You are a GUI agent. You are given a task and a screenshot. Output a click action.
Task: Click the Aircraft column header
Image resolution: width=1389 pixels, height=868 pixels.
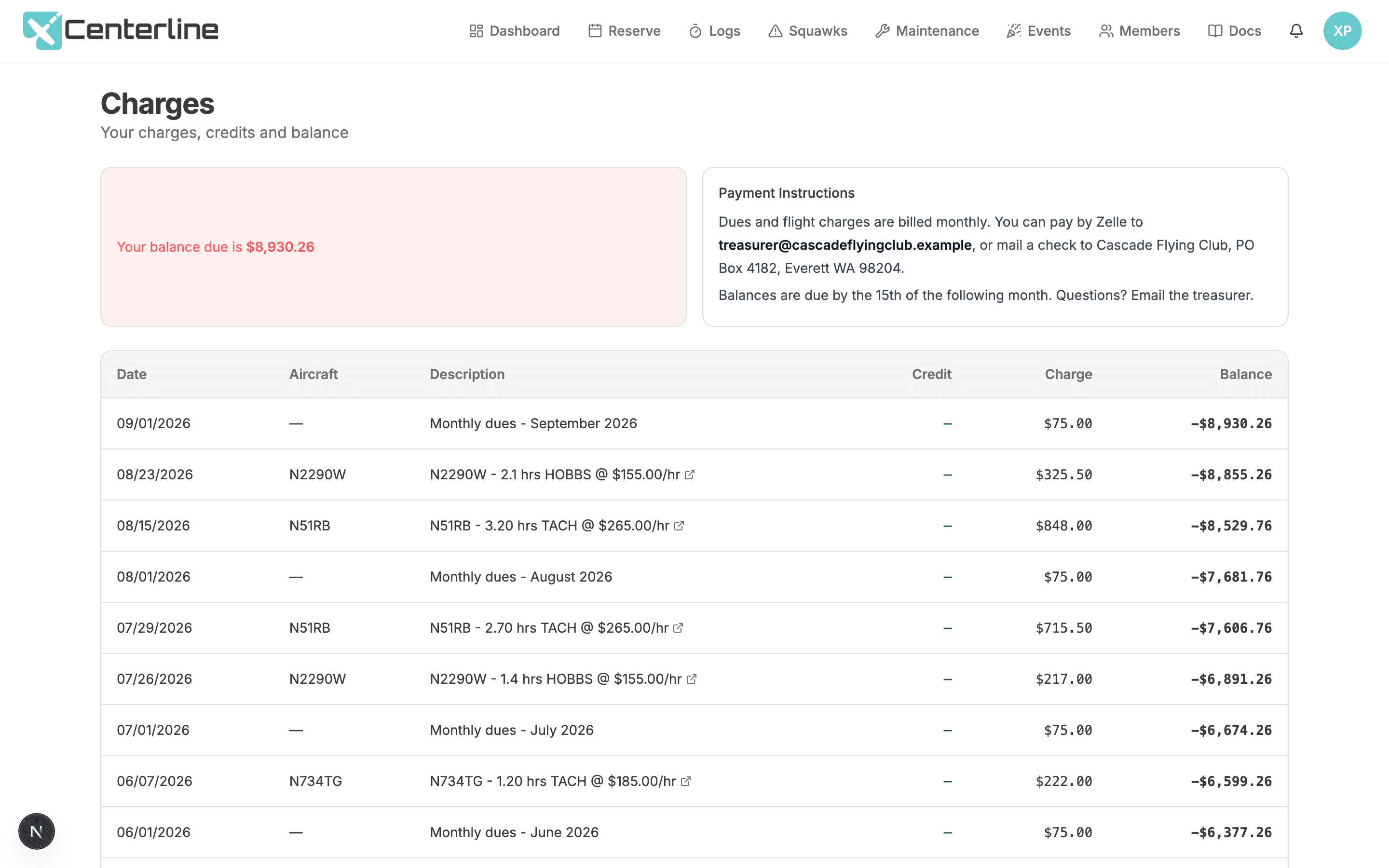tap(313, 374)
